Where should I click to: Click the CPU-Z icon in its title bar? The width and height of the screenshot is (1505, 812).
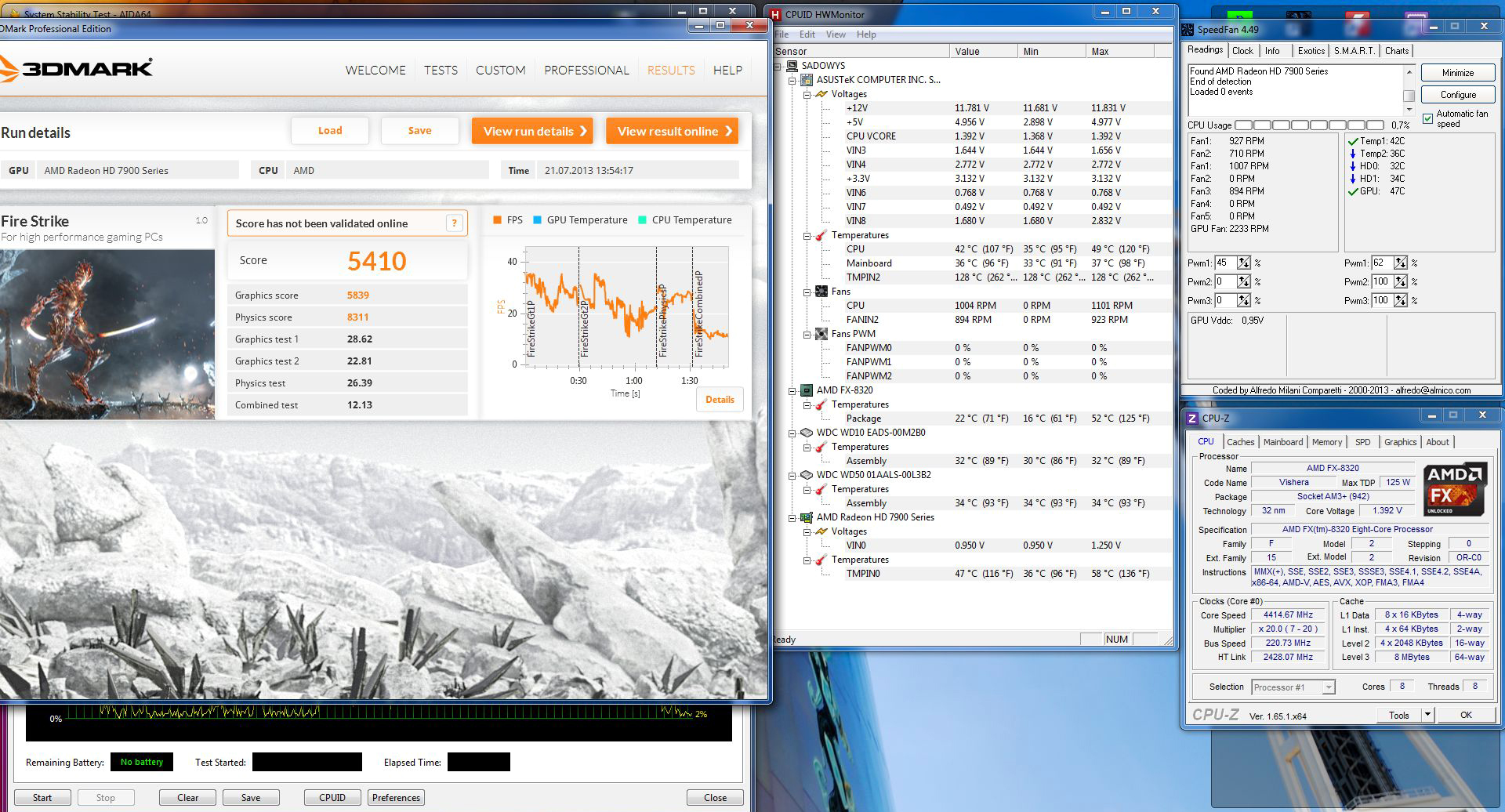click(1192, 419)
